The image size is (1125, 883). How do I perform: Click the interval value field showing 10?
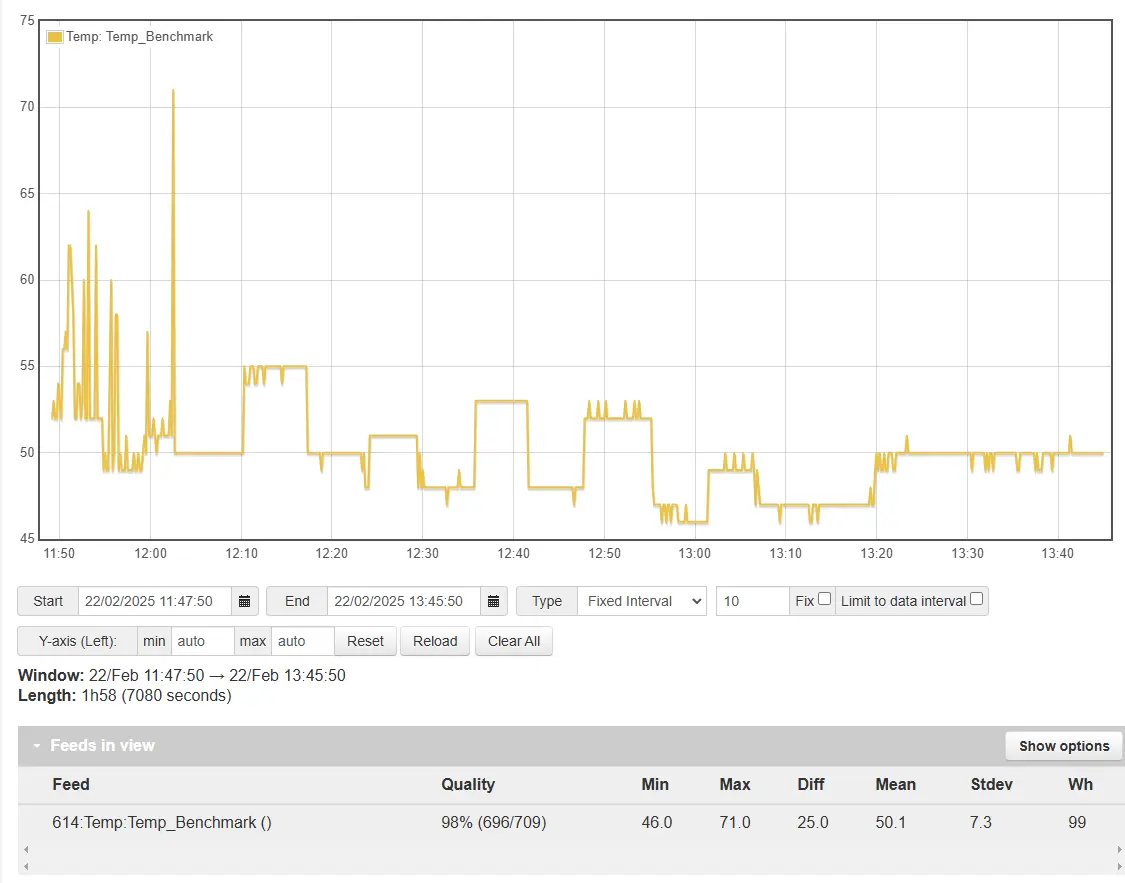(752, 601)
